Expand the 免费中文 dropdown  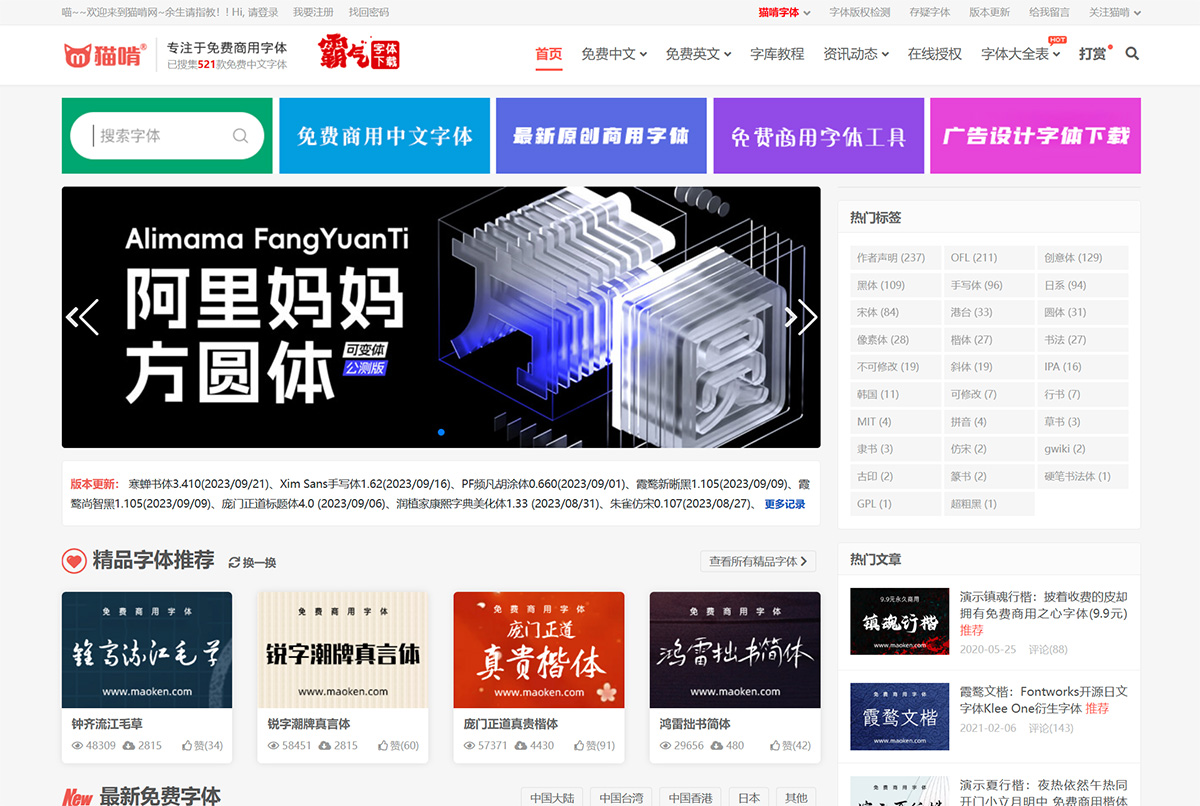(x=613, y=55)
